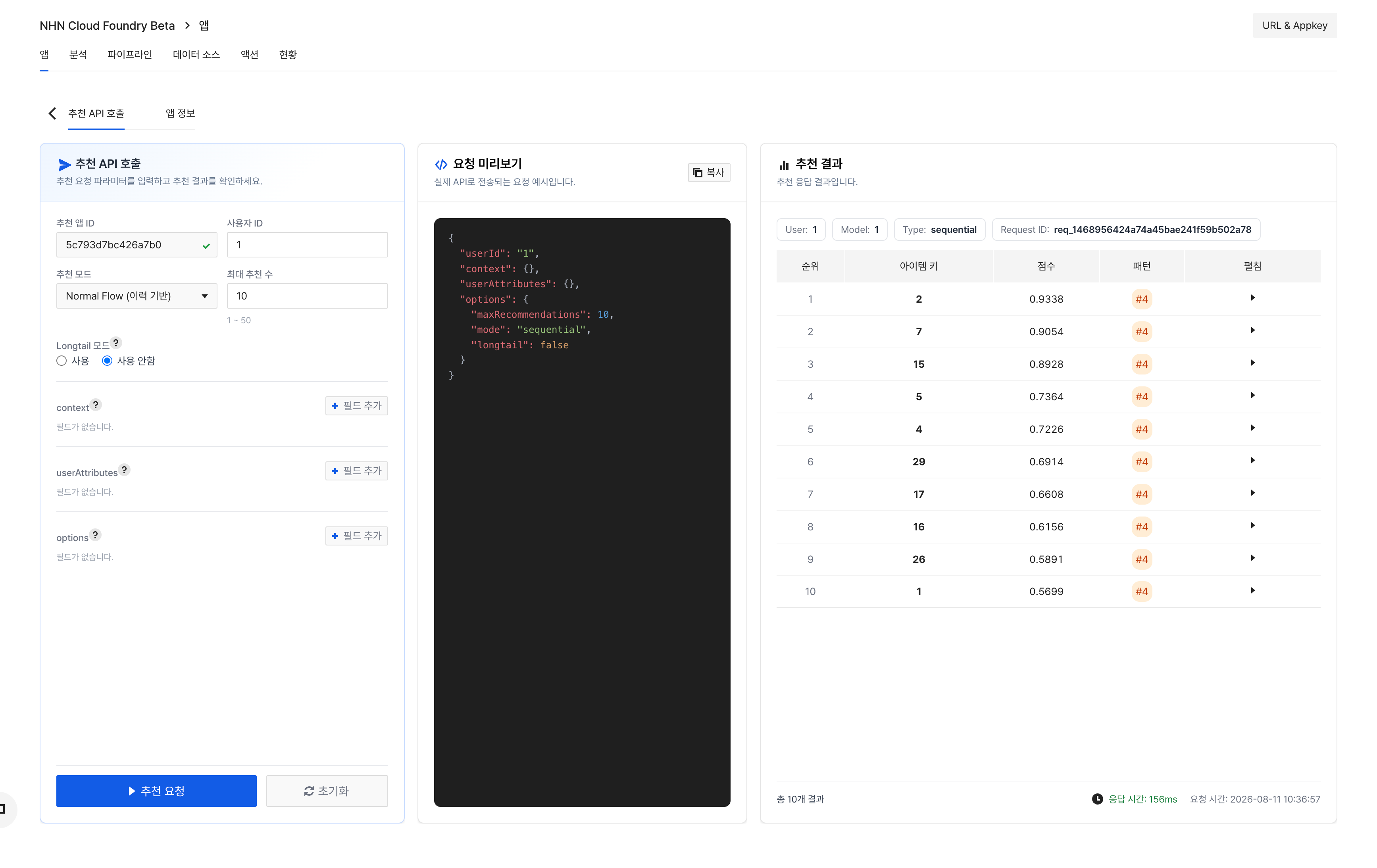Expand the rank 7 result row (item 17)
1377x868 pixels.
[x=1252, y=493]
